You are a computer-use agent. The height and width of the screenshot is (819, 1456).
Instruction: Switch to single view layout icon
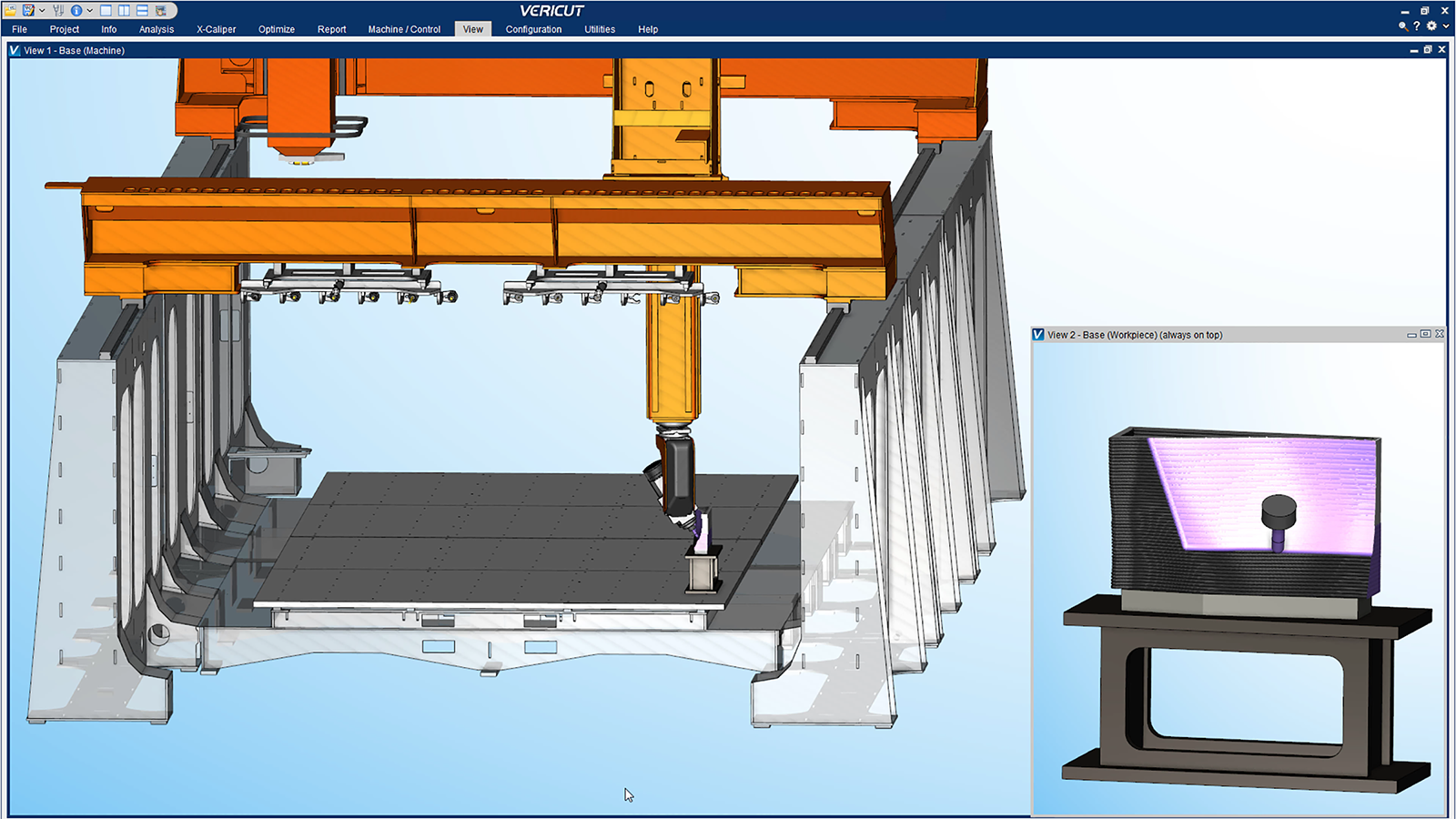(x=106, y=11)
